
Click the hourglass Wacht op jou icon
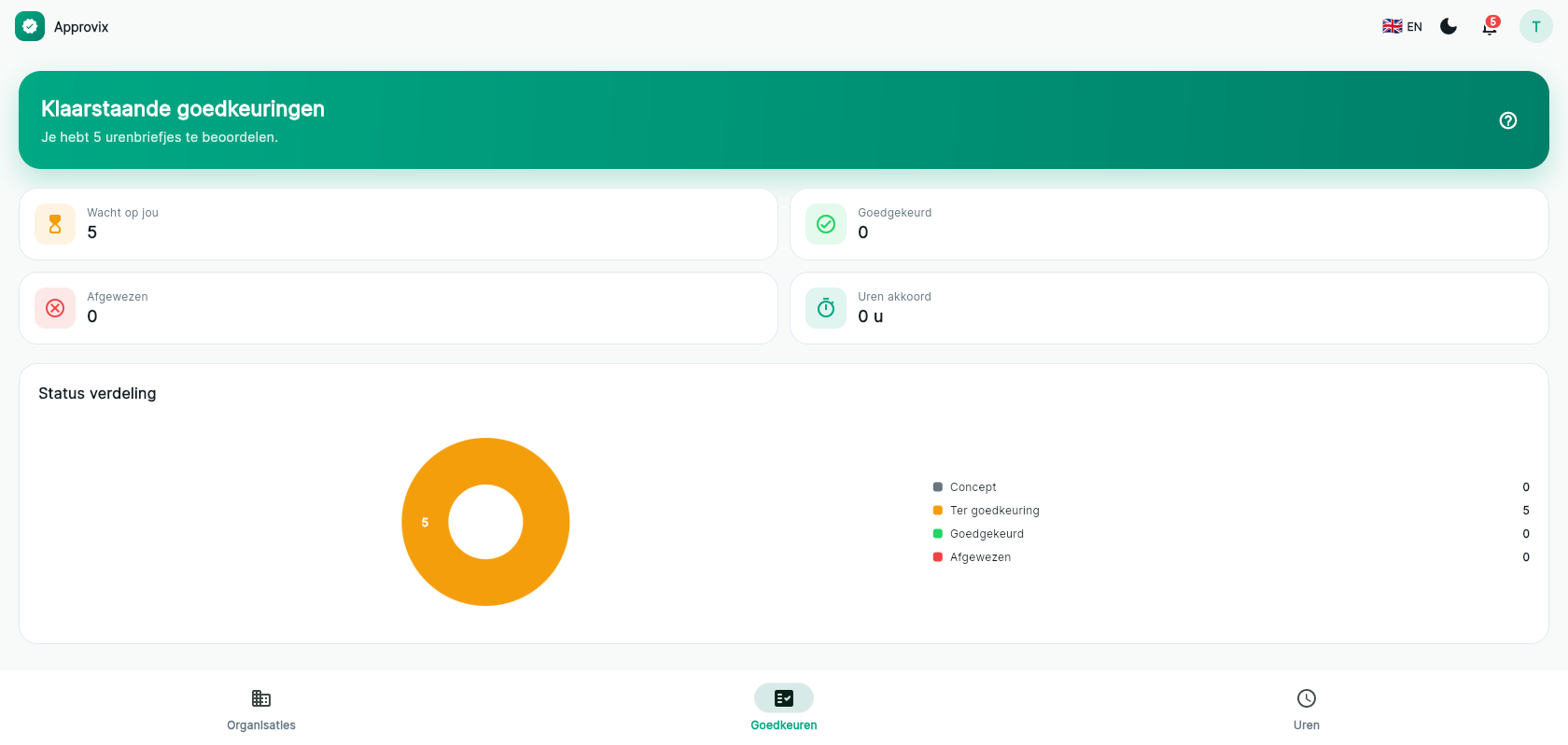(55, 224)
